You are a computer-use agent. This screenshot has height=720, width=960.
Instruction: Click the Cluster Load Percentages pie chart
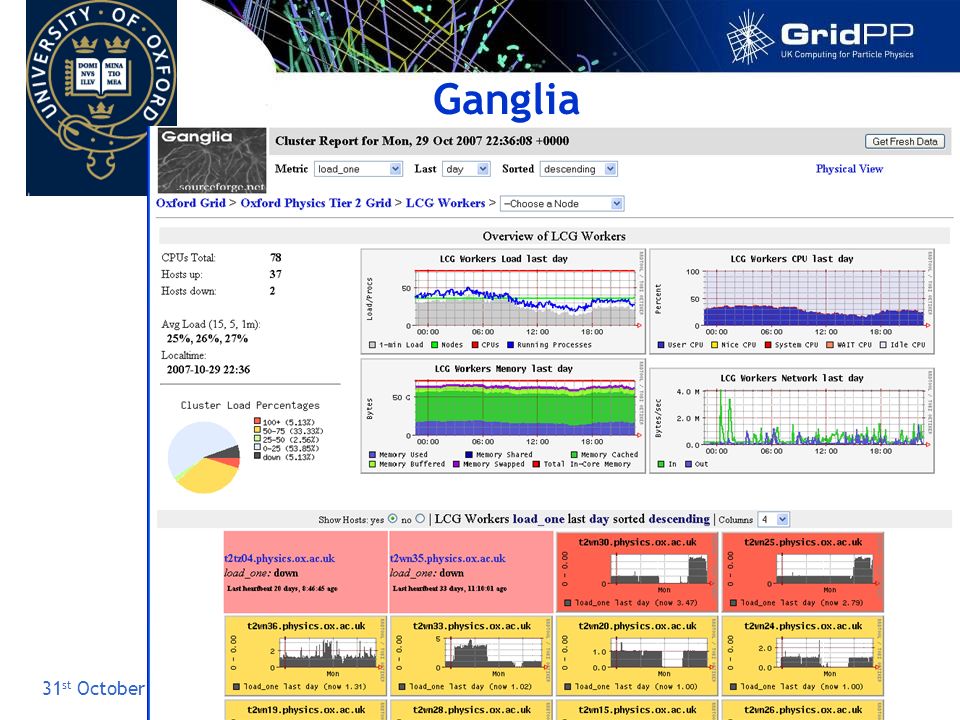coord(204,457)
